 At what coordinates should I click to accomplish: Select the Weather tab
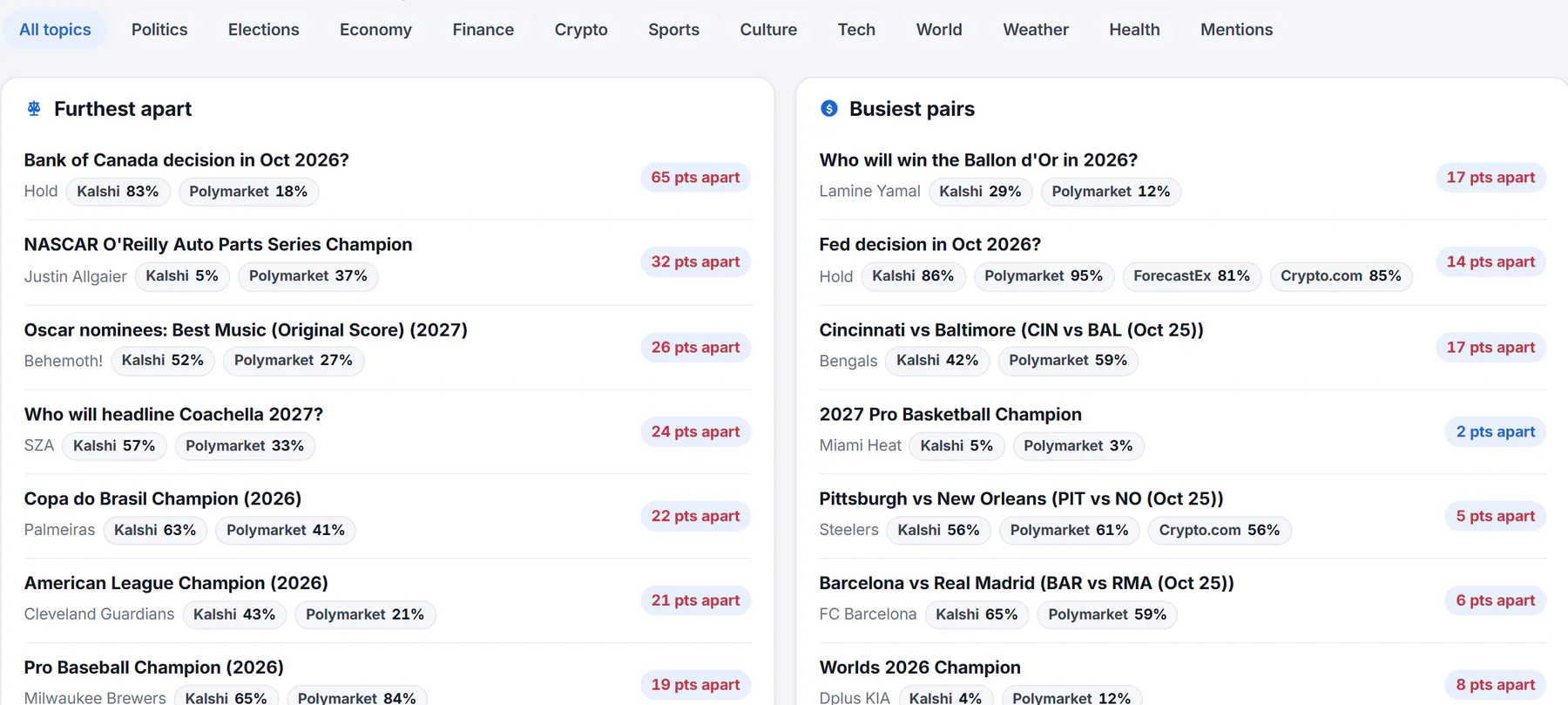pos(1036,30)
